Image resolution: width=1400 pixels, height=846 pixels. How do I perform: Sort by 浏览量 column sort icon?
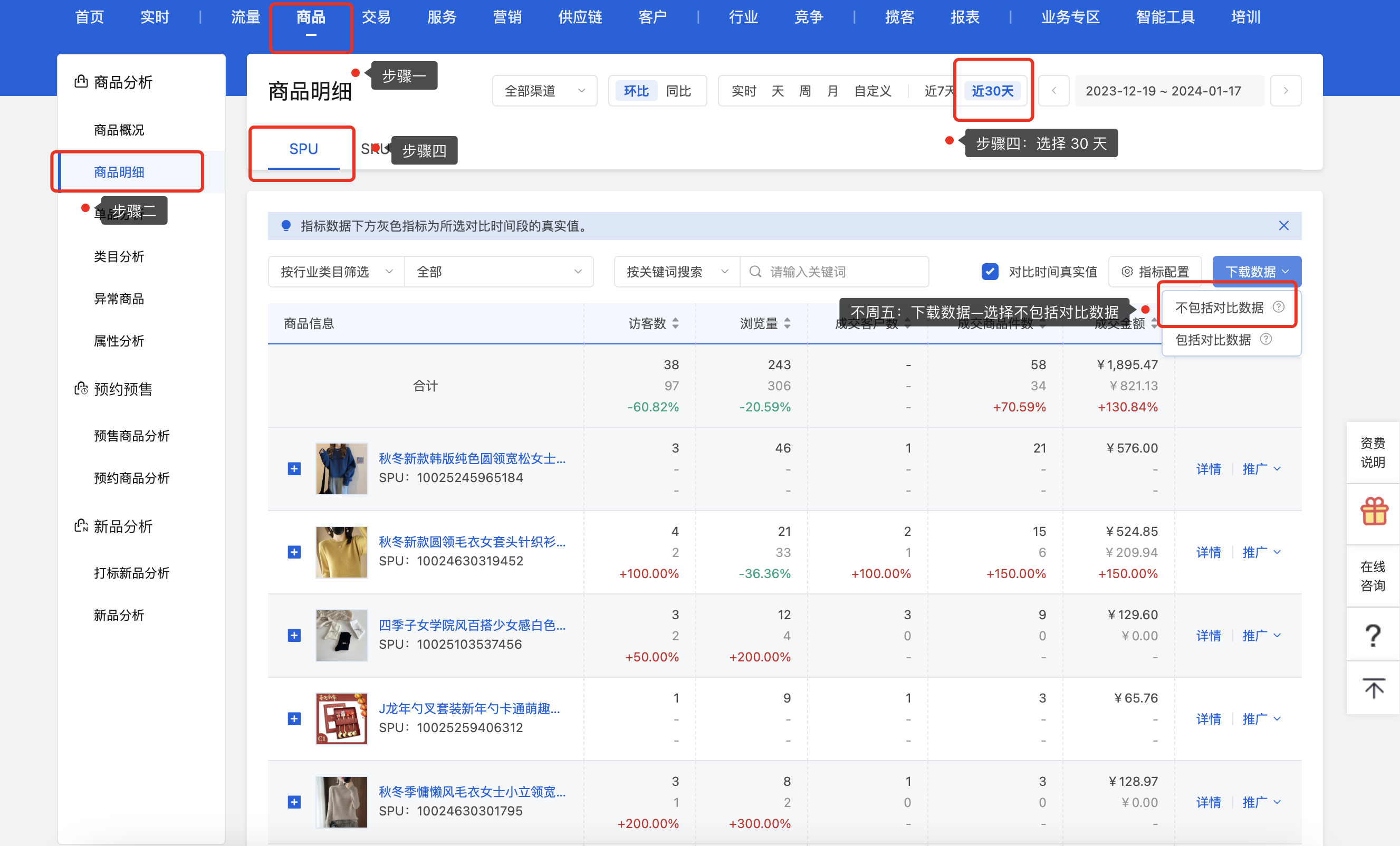[787, 323]
